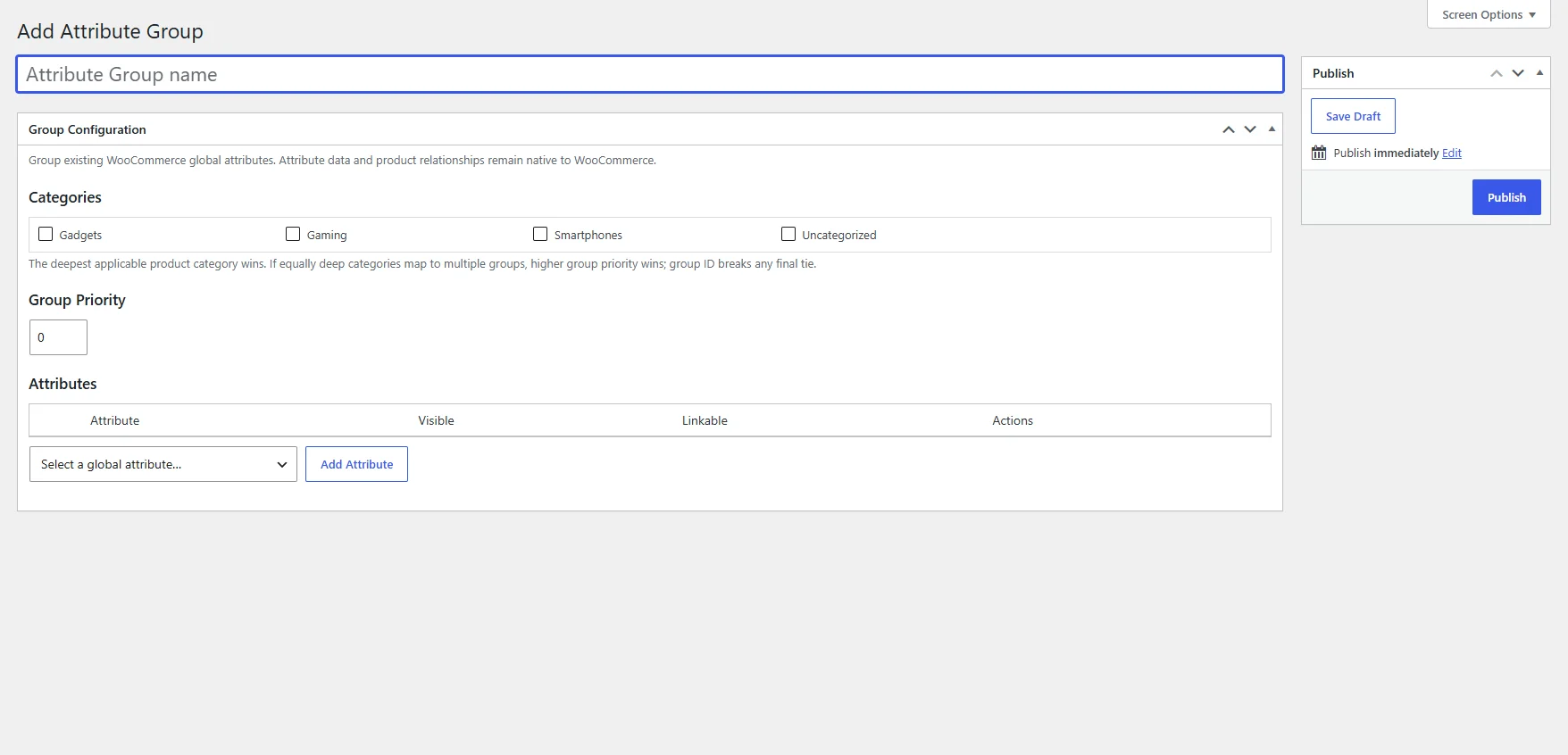The image size is (1568, 755).
Task: Enable the Smartphones category checkbox
Action: [540, 234]
